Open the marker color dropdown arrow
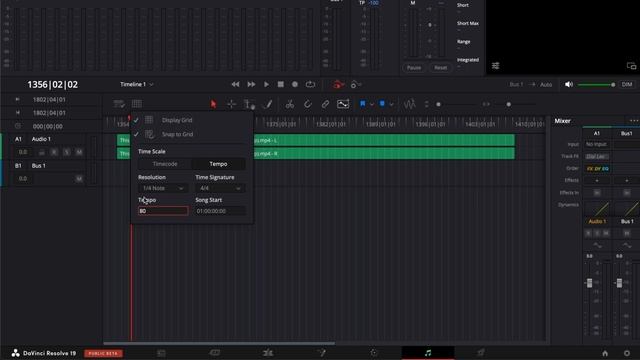Image resolution: width=640 pixels, height=360 pixels. (391, 104)
